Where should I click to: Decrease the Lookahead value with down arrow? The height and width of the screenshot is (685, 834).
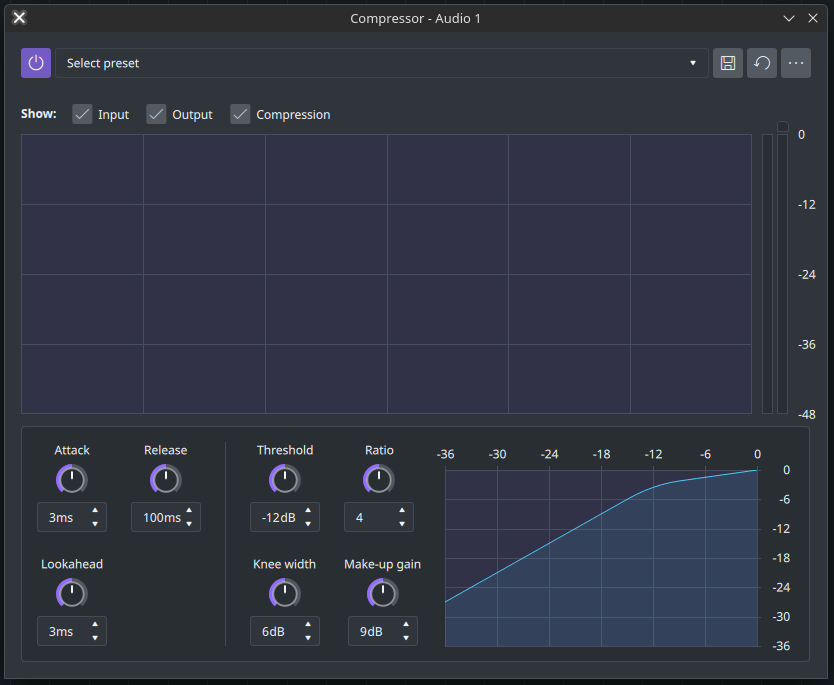pos(95,638)
